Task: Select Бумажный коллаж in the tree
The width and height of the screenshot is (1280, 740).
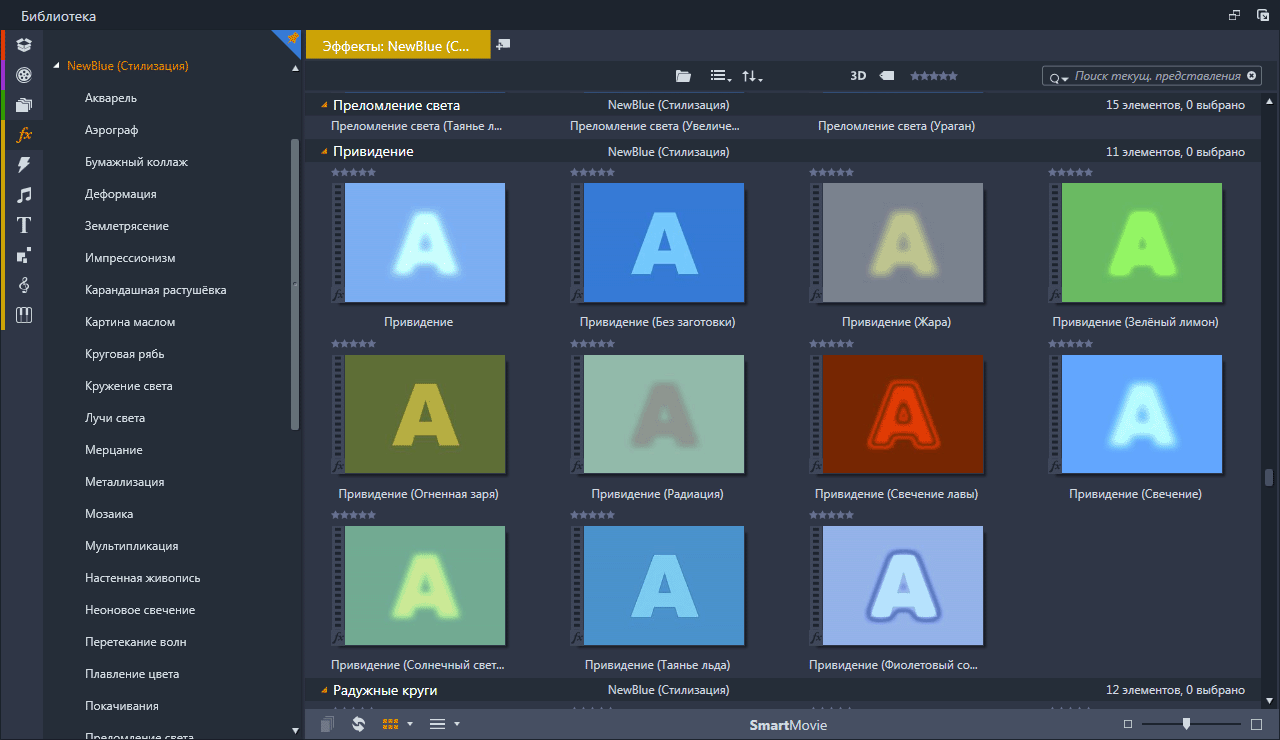Action: click(x=136, y=162)
